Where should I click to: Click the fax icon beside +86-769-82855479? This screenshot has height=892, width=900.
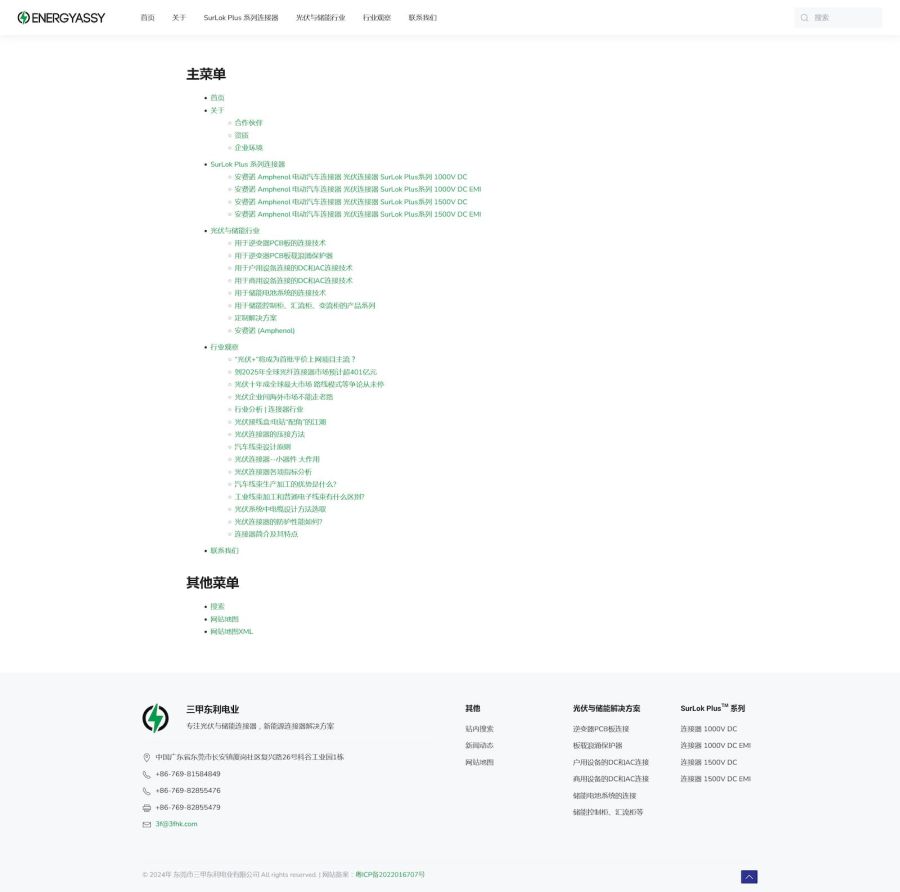click(147, 807)
